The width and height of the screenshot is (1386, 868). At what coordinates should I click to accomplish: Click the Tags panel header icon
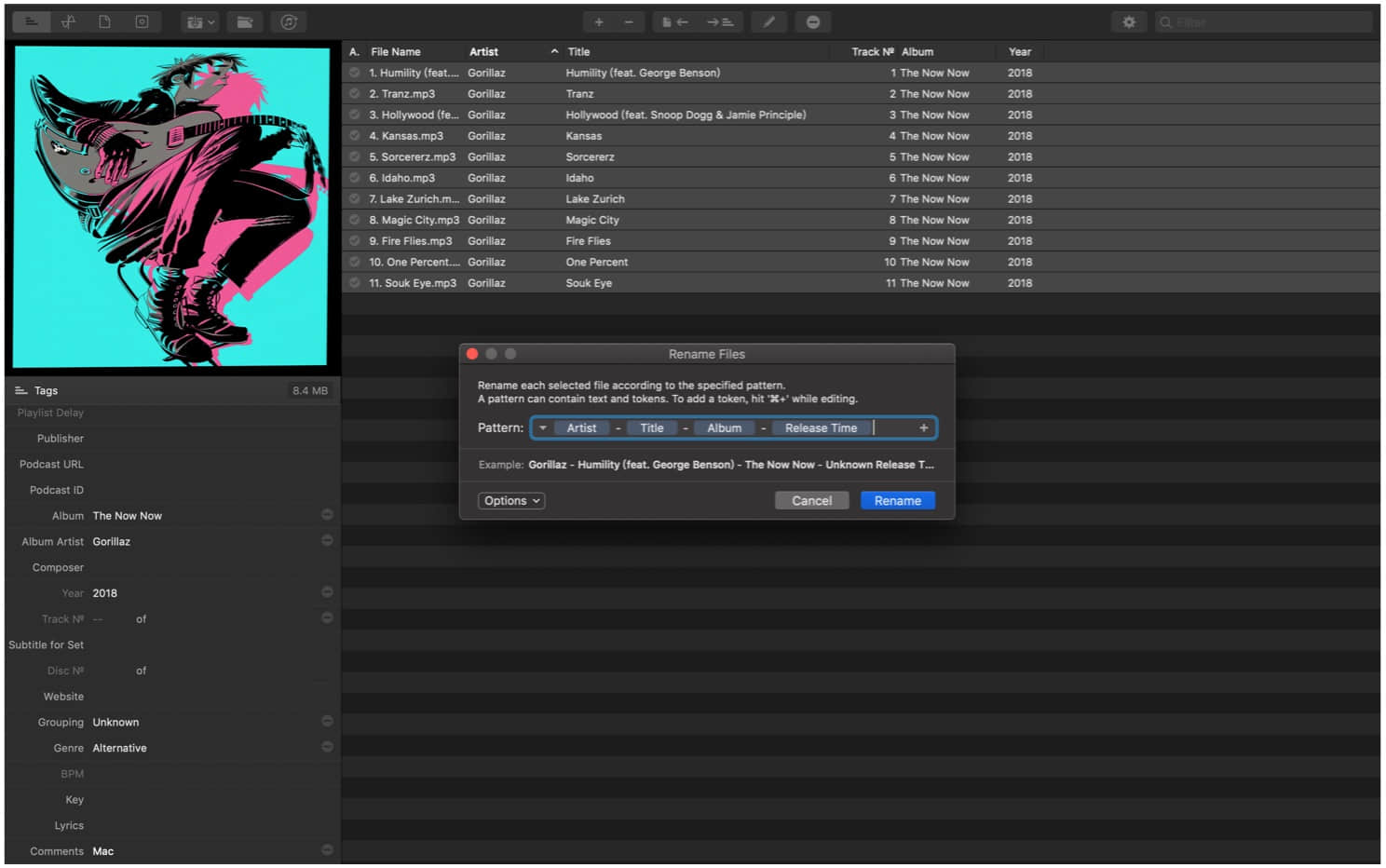(20, 390)
